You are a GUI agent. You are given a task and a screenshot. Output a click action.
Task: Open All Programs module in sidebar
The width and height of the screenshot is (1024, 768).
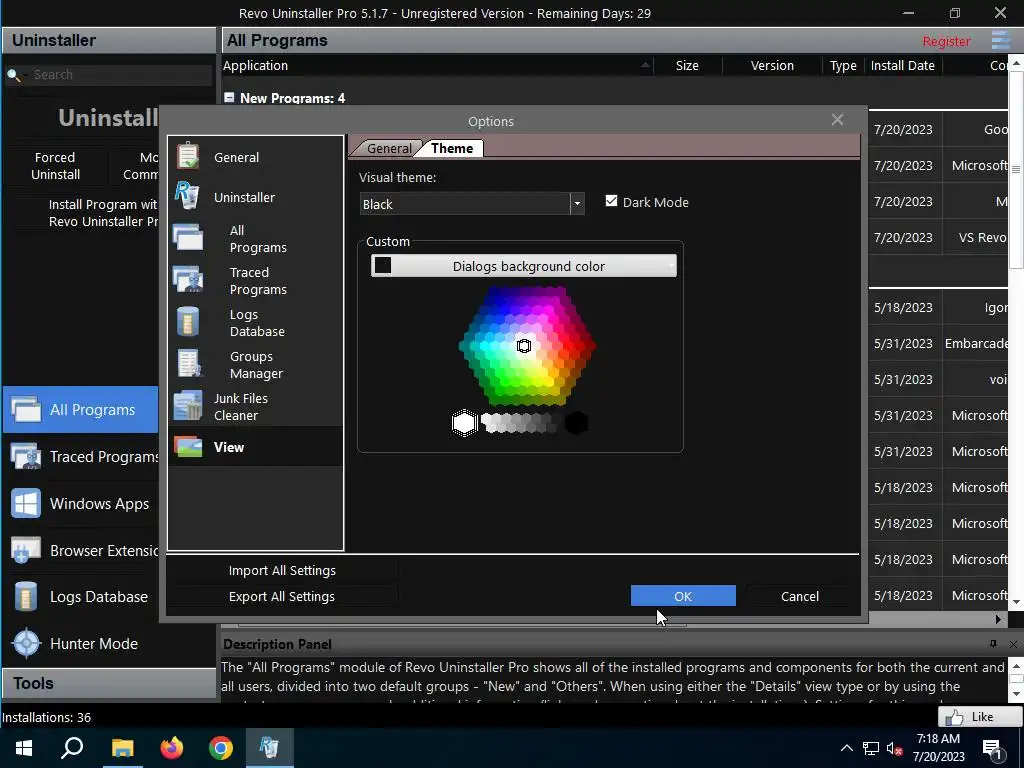pyautogui.click(x=81, y=410)
